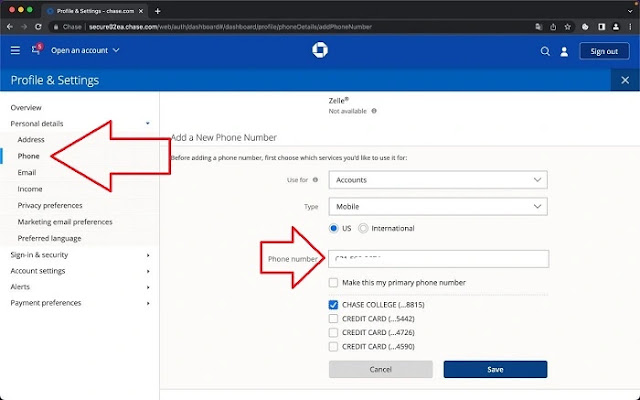Open Preferred language setting

pyautogui.click(x=49, y=238)
